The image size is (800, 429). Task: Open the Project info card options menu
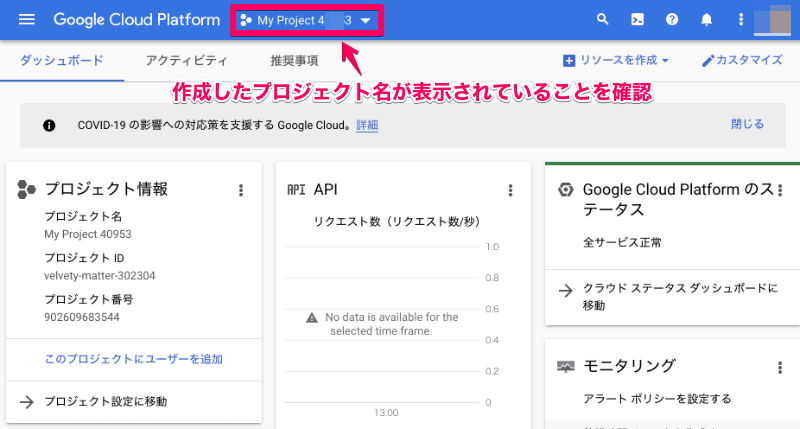coord(240,190)
